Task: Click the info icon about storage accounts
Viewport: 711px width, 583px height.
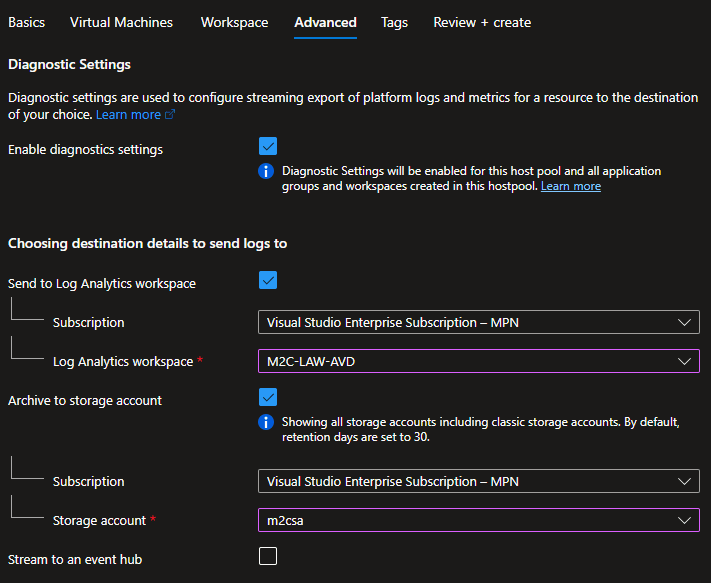Action: 266,422
